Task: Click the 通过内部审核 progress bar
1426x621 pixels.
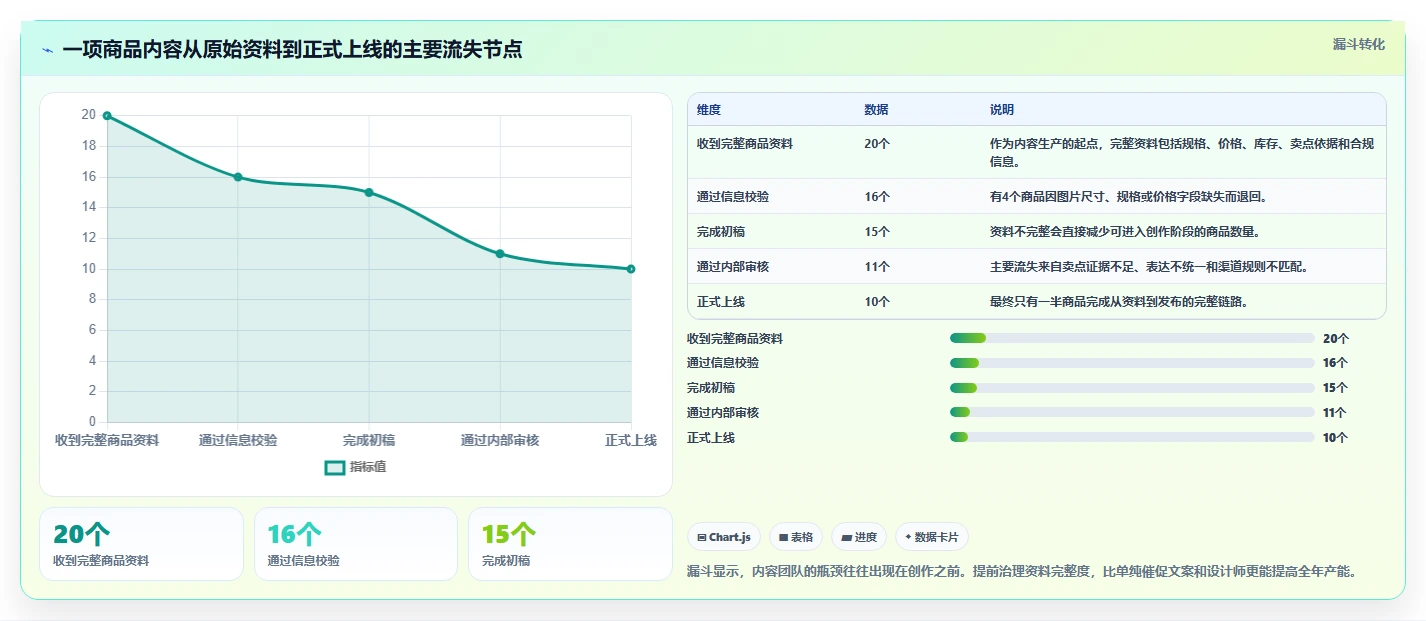Action: (1132, 412)
